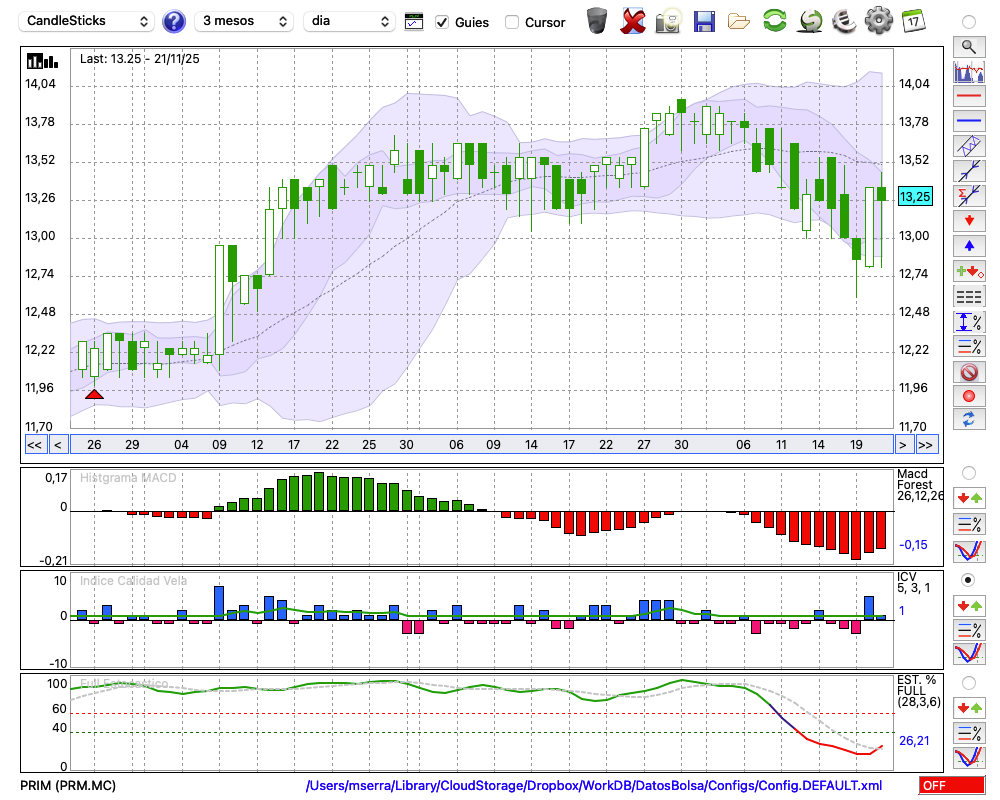1000x800 pixels.
Task: Click ICV panel red-green arrows icon
Action: [x=969, y=605]
